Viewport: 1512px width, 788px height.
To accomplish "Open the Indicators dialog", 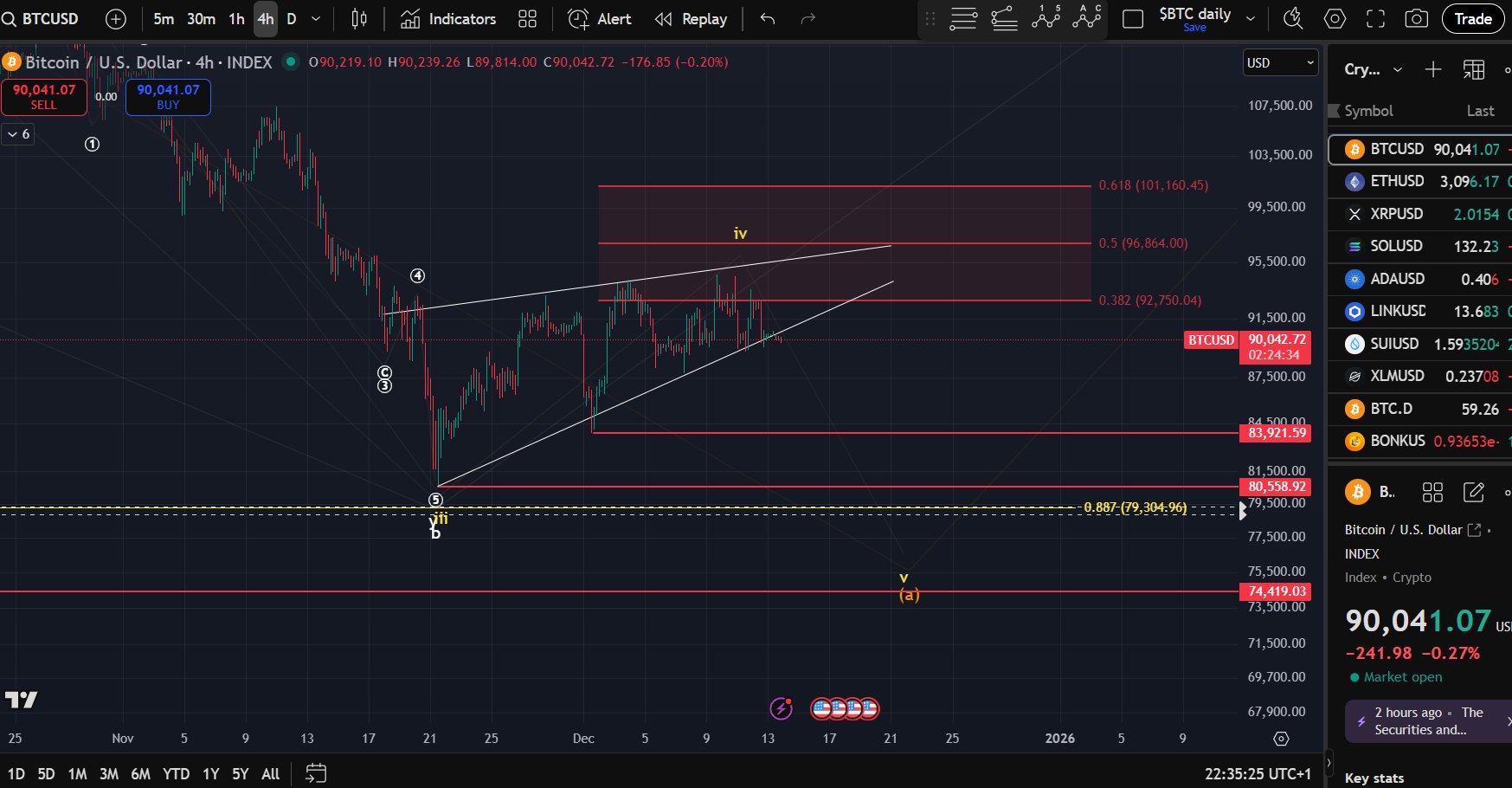I will (x=448, y=19).
